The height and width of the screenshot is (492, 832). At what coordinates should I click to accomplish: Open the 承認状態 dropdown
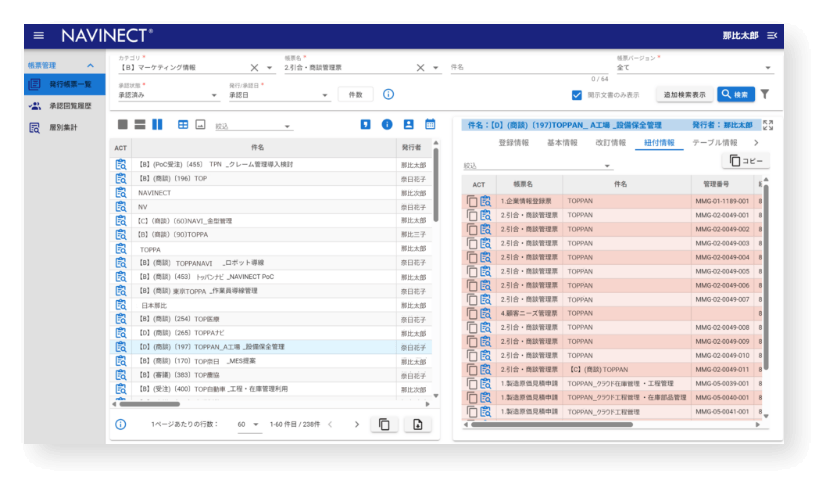214,96
